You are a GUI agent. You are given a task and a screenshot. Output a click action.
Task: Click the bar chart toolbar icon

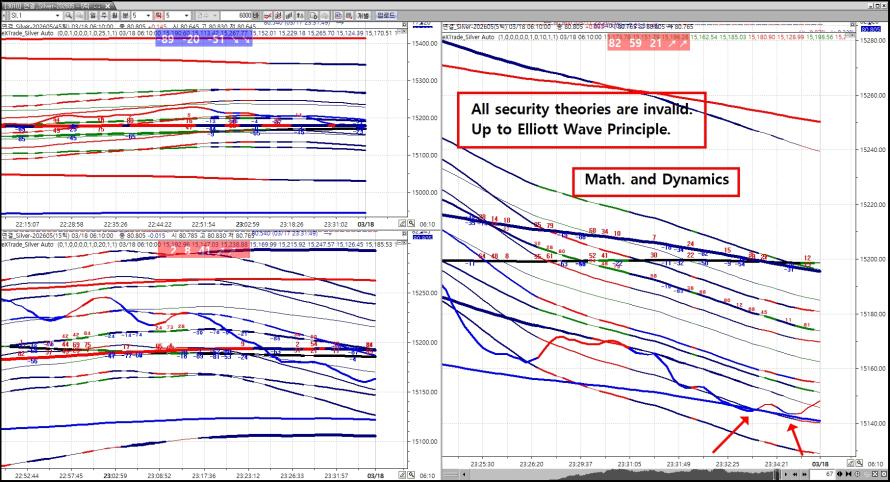pyautogui.click(x=289, y=15)
